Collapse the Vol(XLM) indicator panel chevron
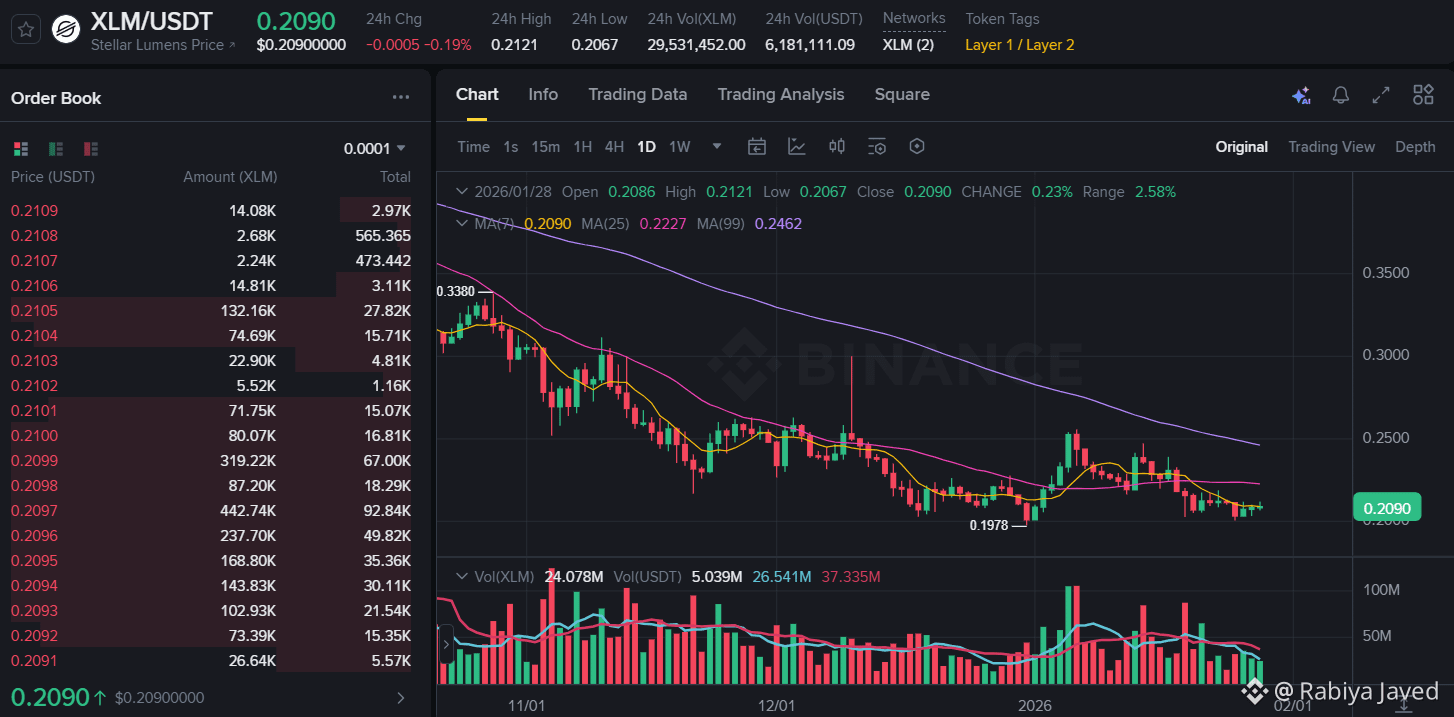This screenshot has height=717, width=1454. [462, 576]
